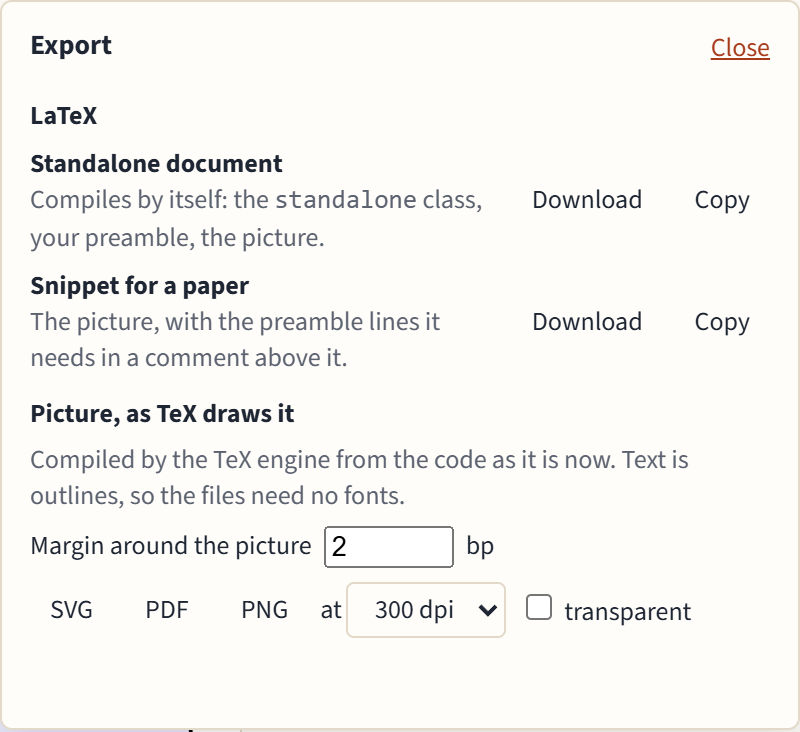Download the Snippet for a paper
This screenshot has height=732, width=800.
pos(587,322)
